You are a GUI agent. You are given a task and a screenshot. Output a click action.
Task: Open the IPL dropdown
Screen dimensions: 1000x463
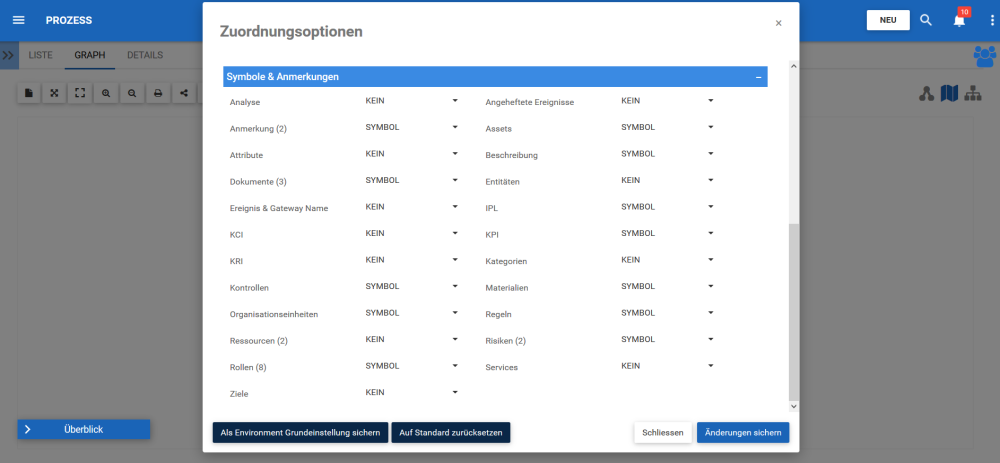(667, 207)
